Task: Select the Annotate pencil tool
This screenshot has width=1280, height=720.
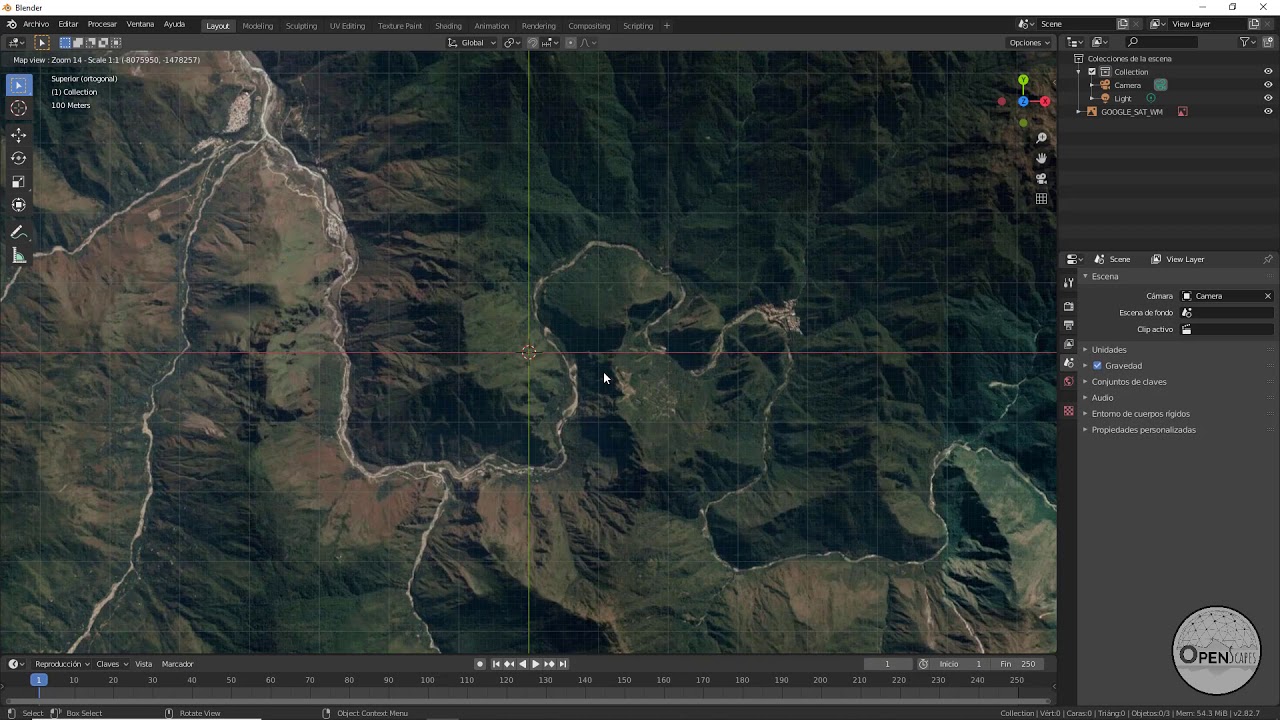Action: click(x=18, y=232)
